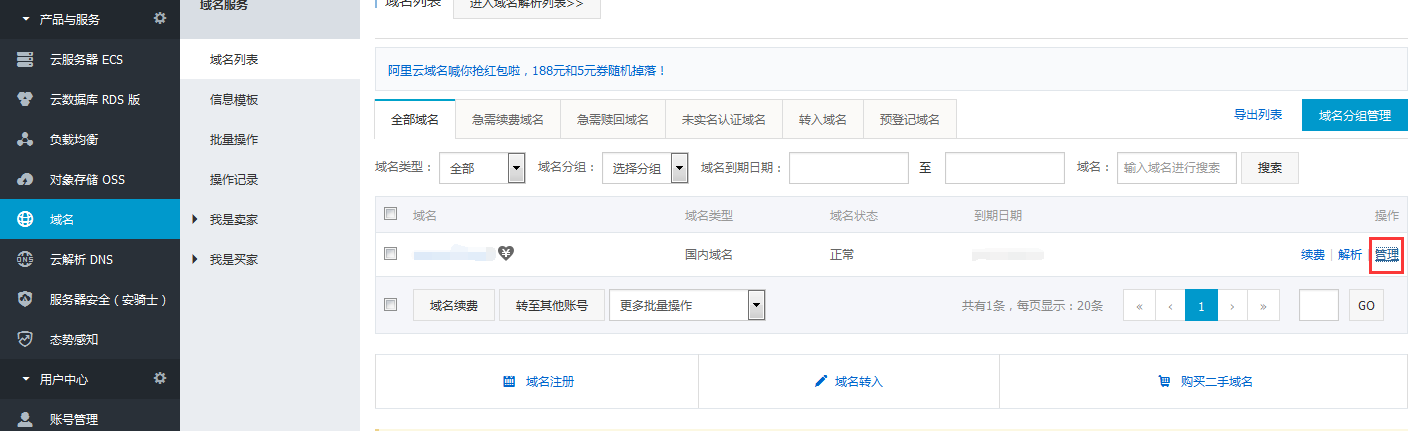Toggle the select-all checkbox in table header
Viewport: 1413px width, 431px height.
pos(391,214)
